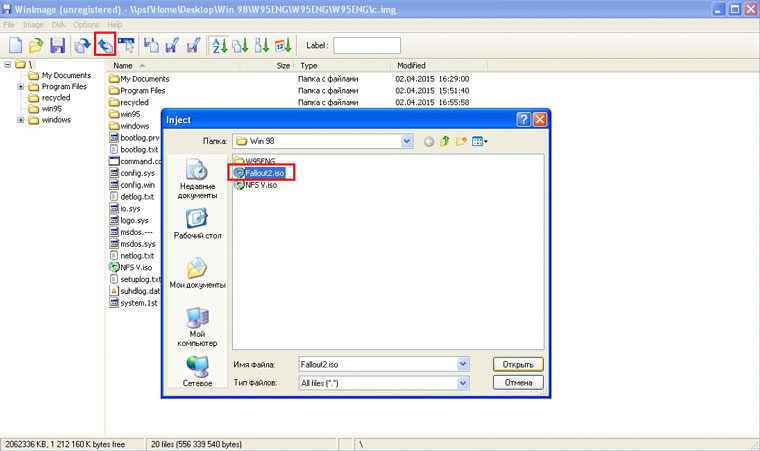Open the File menu
The width and height of the screenshot is (760, 451).
point(9,25)
